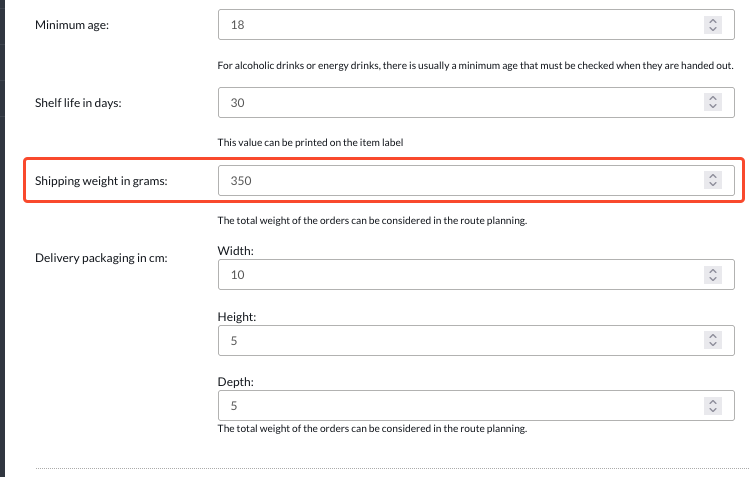Increase Depth value with up arrow
749x477 pixels.
coord(713,401)
